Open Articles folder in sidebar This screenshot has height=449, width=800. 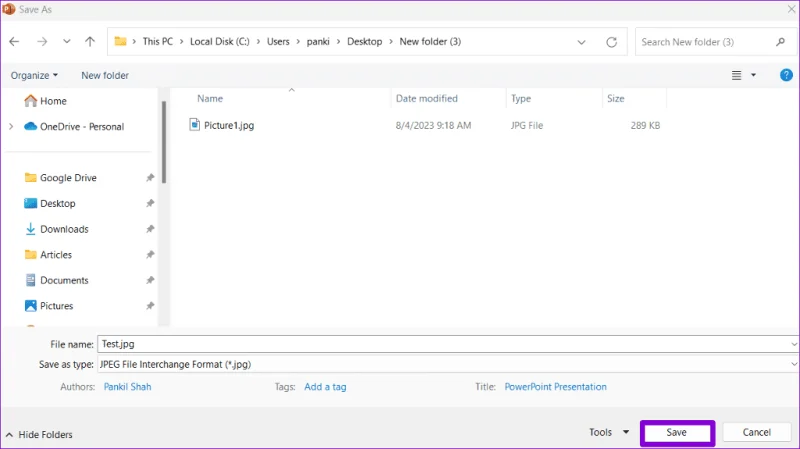pyautogui.click(x=48, y=255)
